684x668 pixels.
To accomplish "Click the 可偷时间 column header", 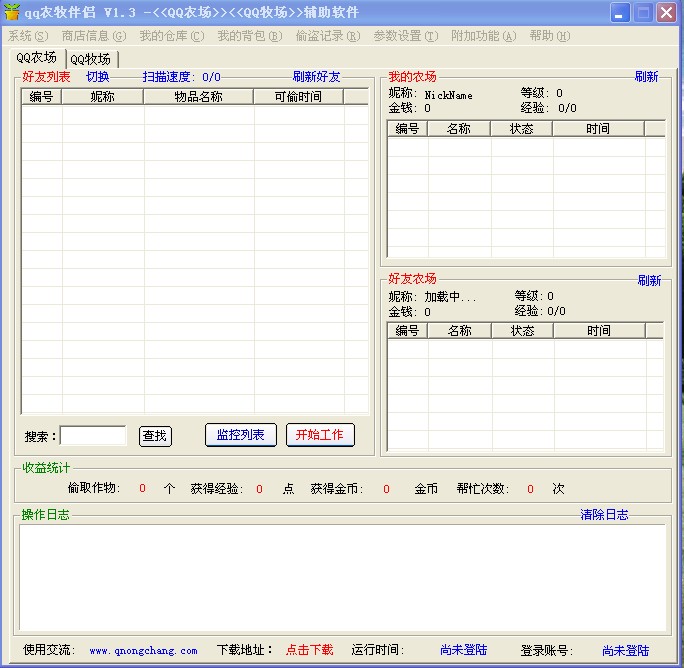I will (x=298, y=96).
